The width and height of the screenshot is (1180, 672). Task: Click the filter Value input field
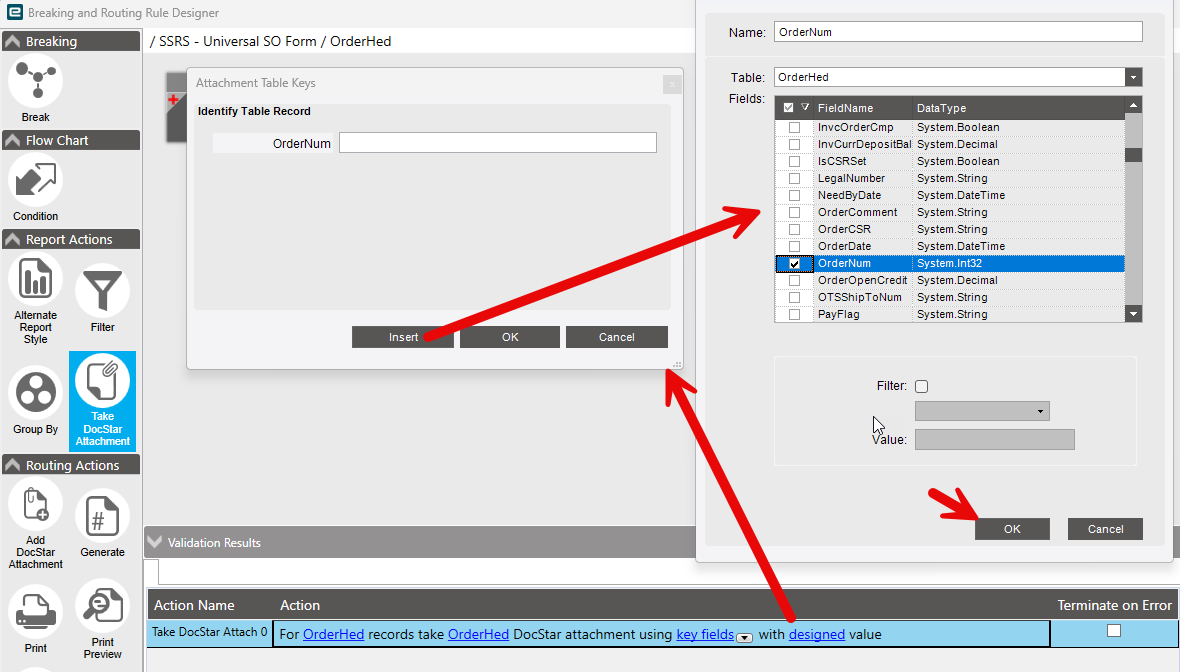(994, 439)
